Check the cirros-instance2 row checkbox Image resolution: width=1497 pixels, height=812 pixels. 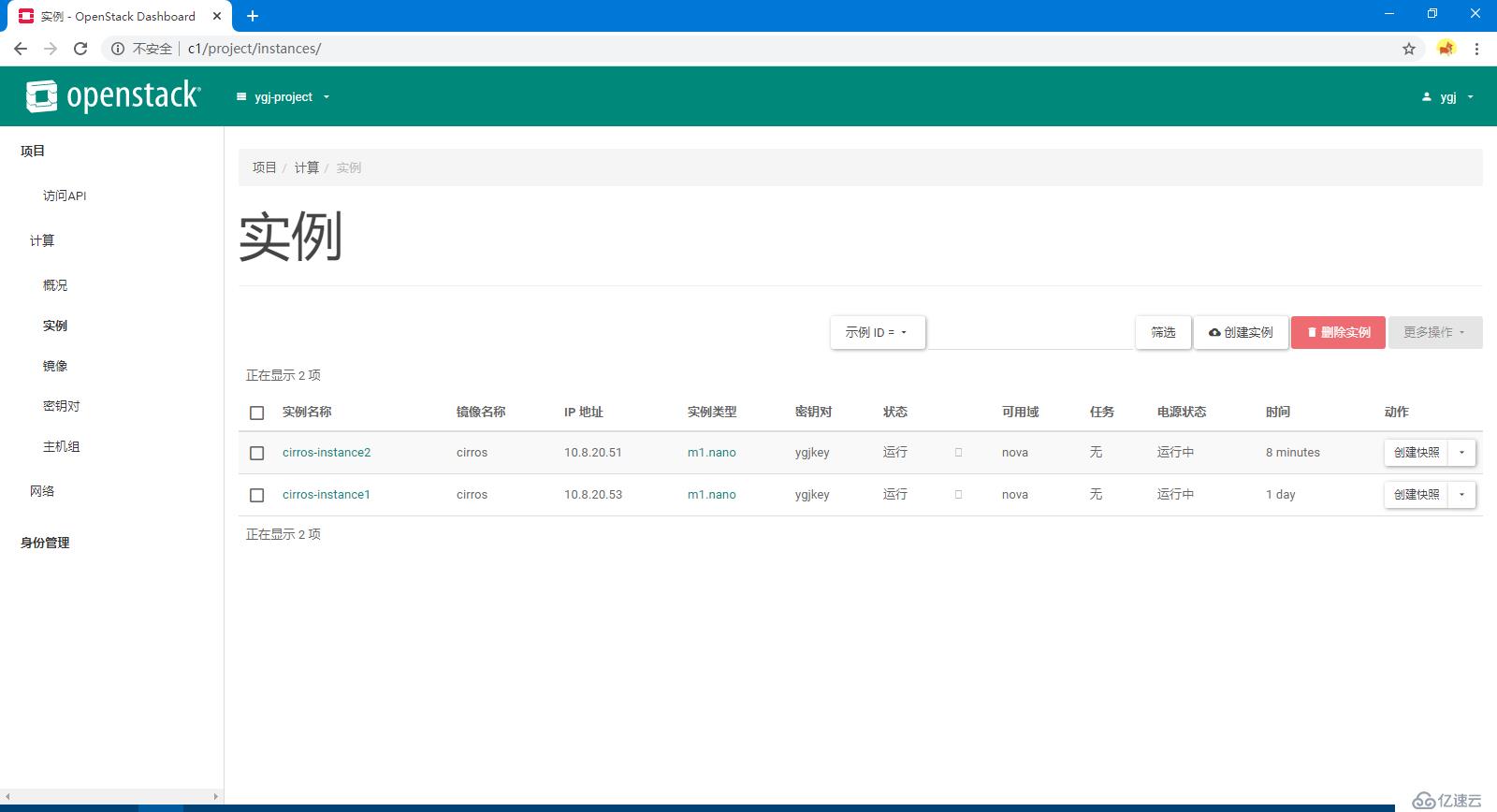pos(257,453)
